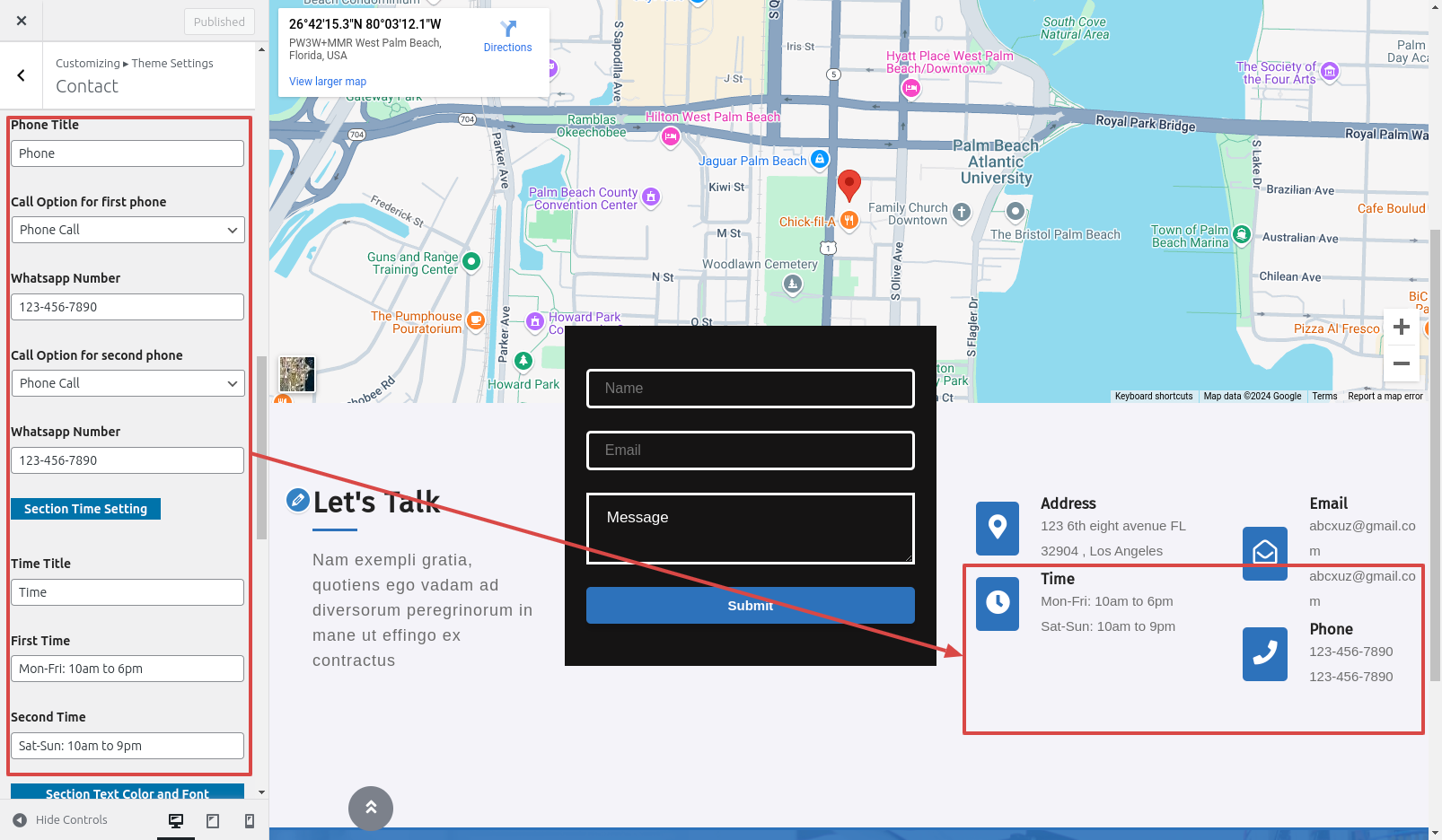Click the scroll-to-top double arrow button
This screenshot has height=840, width=1442.
[371, 809]
